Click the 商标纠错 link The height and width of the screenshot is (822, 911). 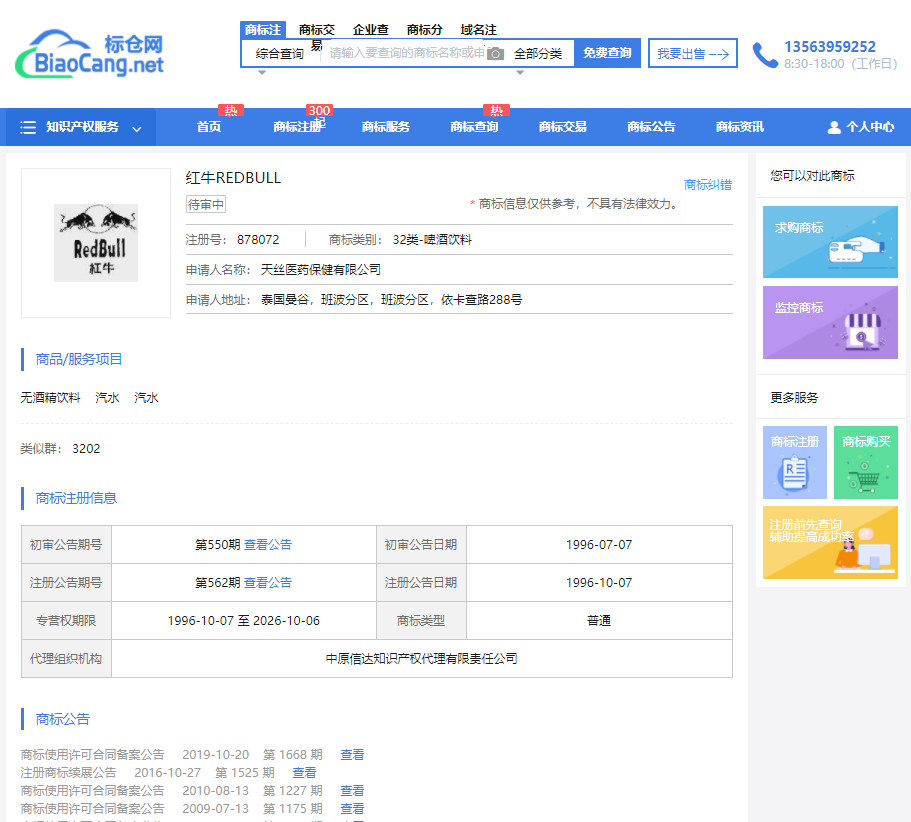pos(708,185)
